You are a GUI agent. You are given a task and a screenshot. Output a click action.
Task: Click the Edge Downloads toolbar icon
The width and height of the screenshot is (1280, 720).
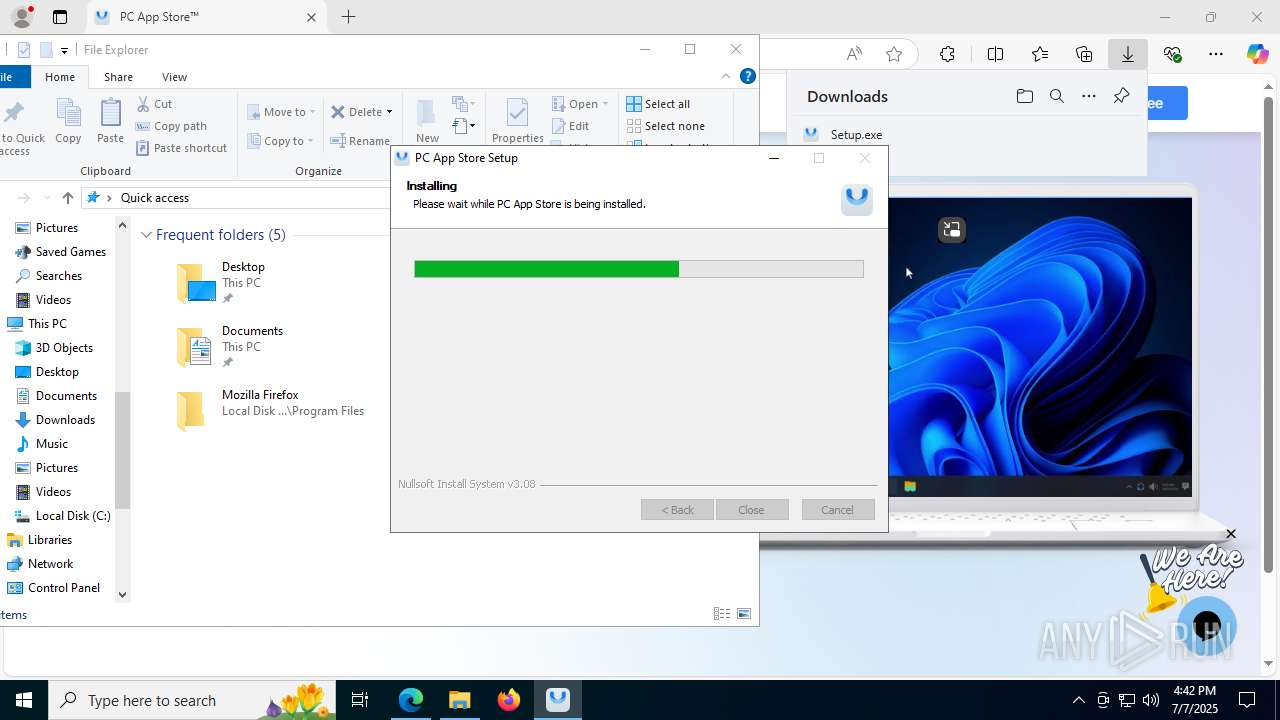pos(1128,54)
